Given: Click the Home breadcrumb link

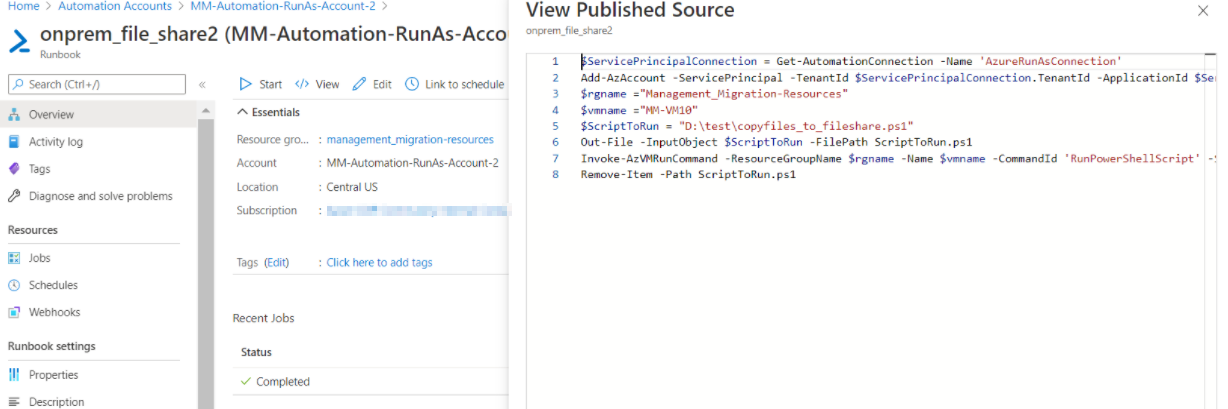Looking at the screenshot, I should 23,6.
